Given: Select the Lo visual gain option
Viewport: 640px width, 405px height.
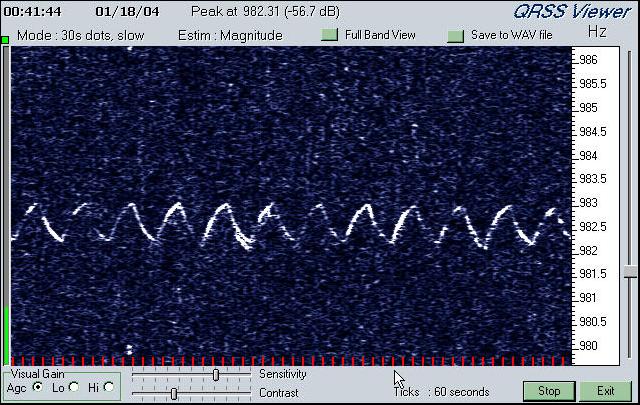Looking at the screenshot, I should 74,387.
